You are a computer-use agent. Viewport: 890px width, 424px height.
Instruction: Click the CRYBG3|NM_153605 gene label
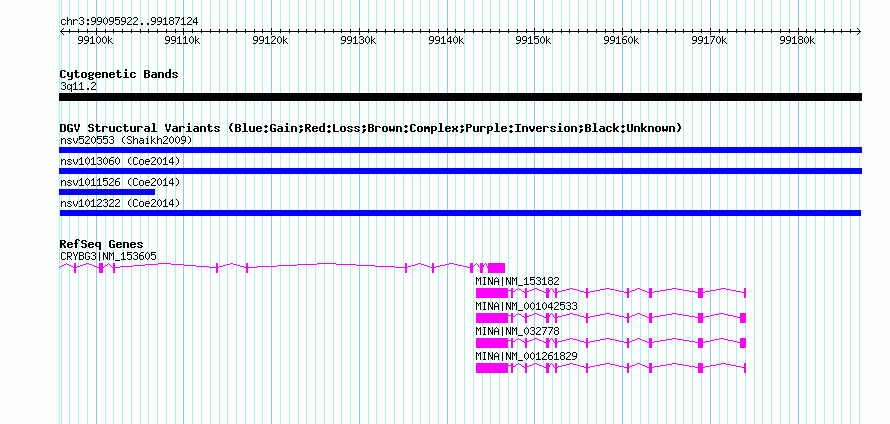click(108, 257)
